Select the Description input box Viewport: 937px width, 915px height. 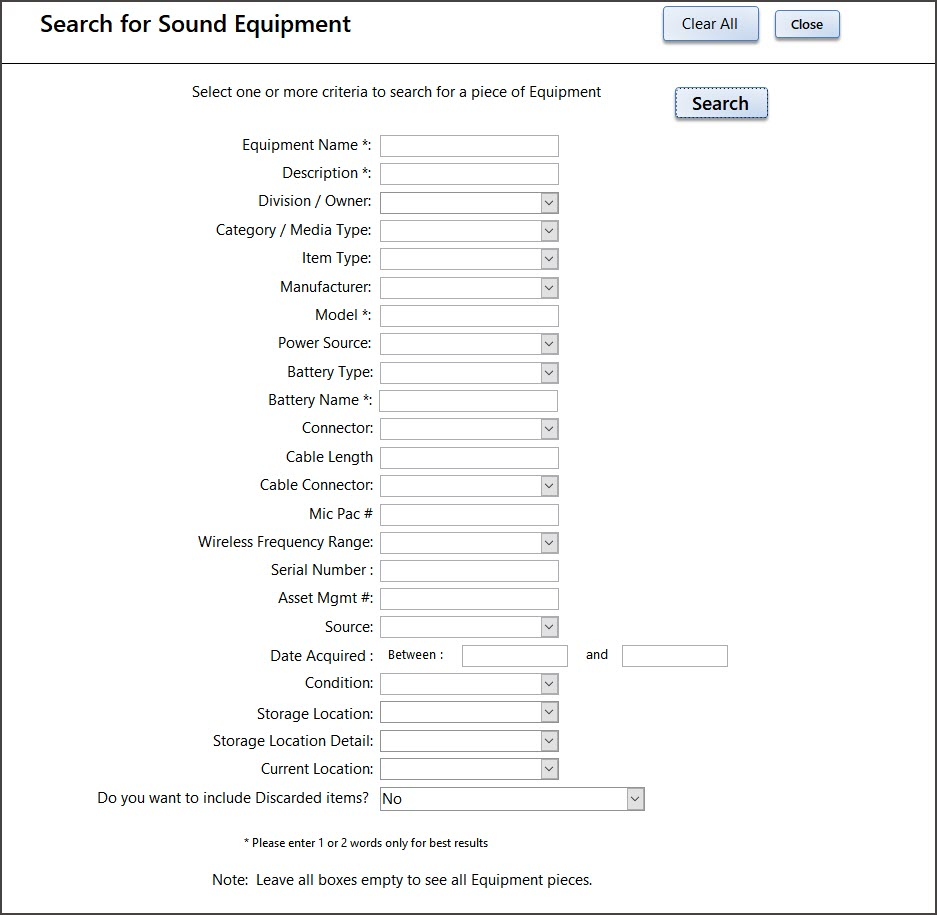point(469,174)
